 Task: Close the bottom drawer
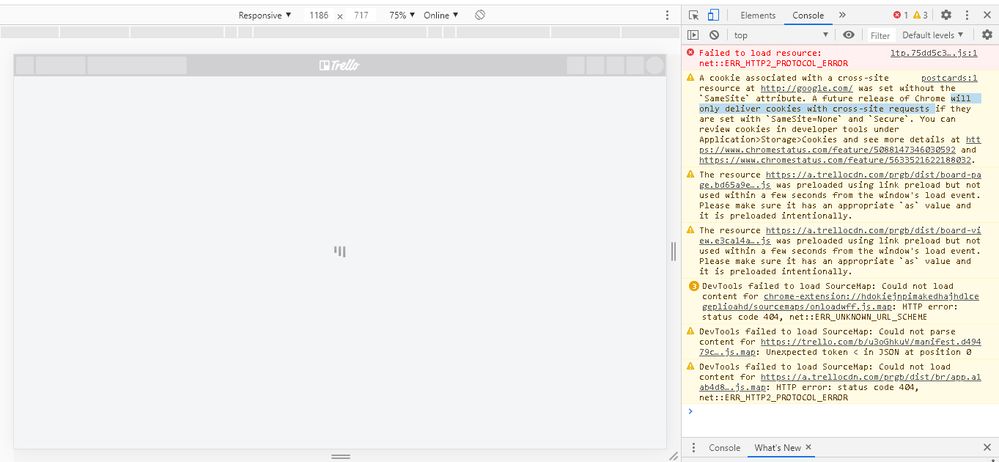tap(988, 447)
